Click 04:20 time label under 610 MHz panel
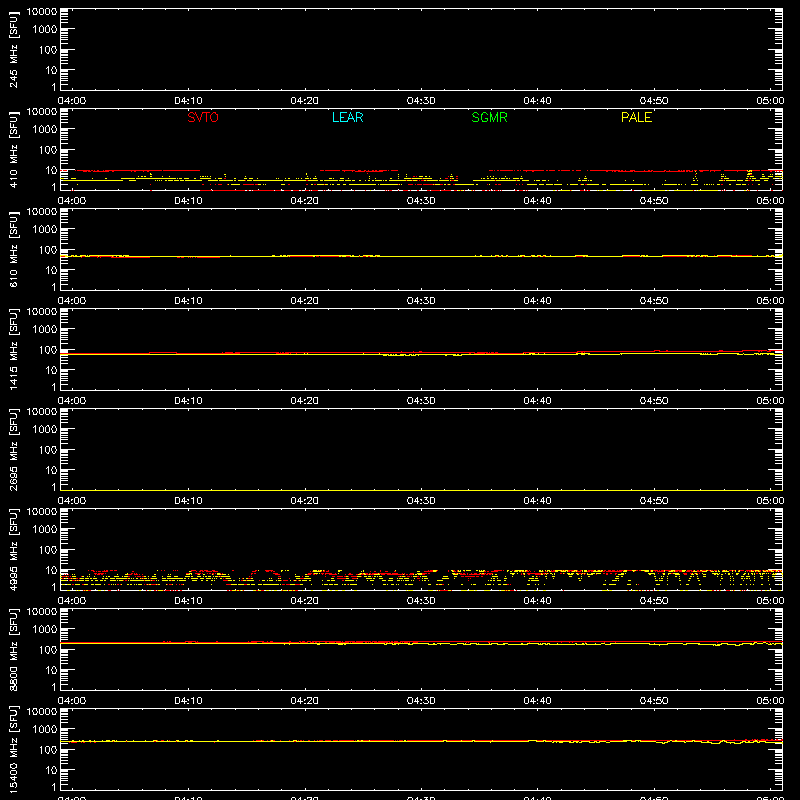 click(305, 301)
